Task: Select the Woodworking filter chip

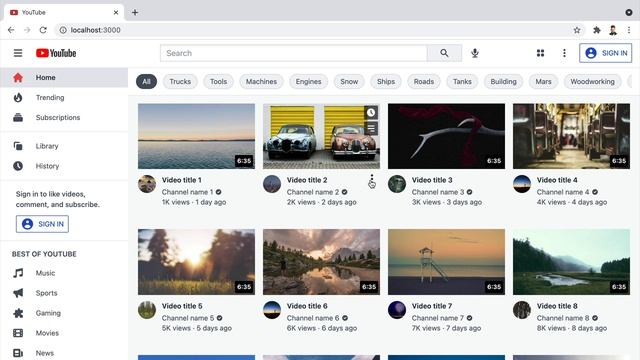Action: click(x=592, y=82)
